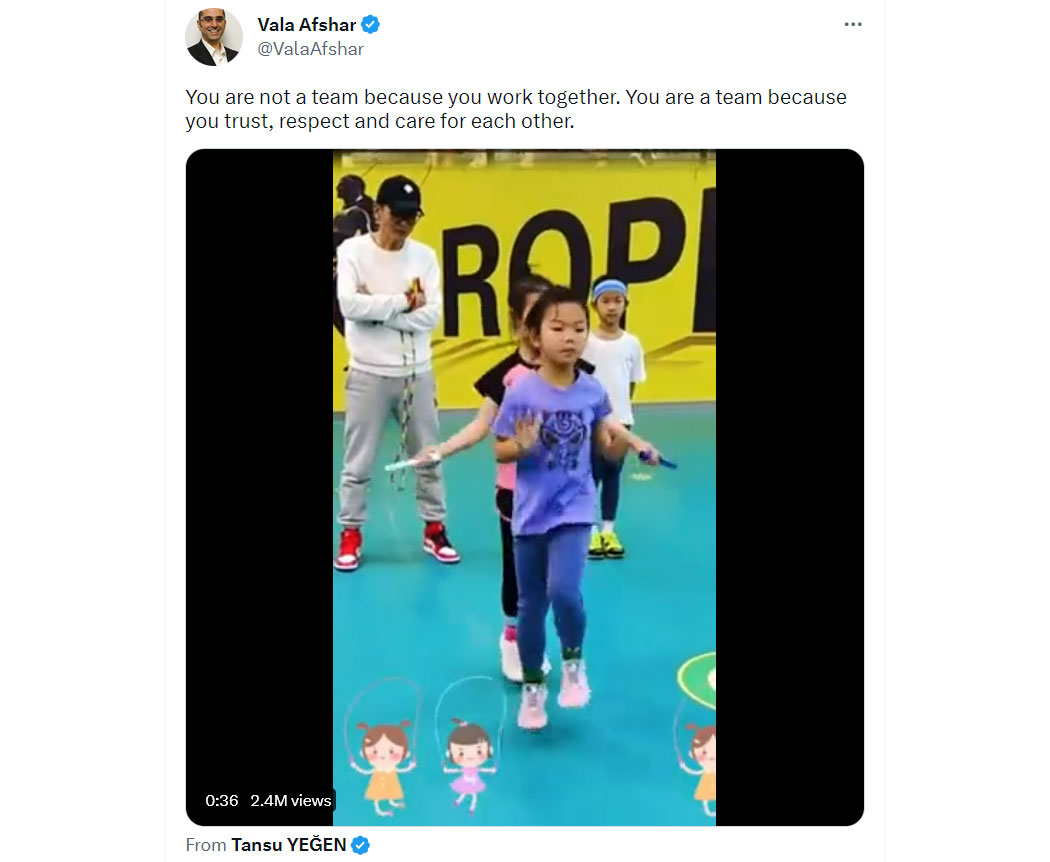Click the "From" label below the video
1050x862 pixels.
[x=206, y=845]
